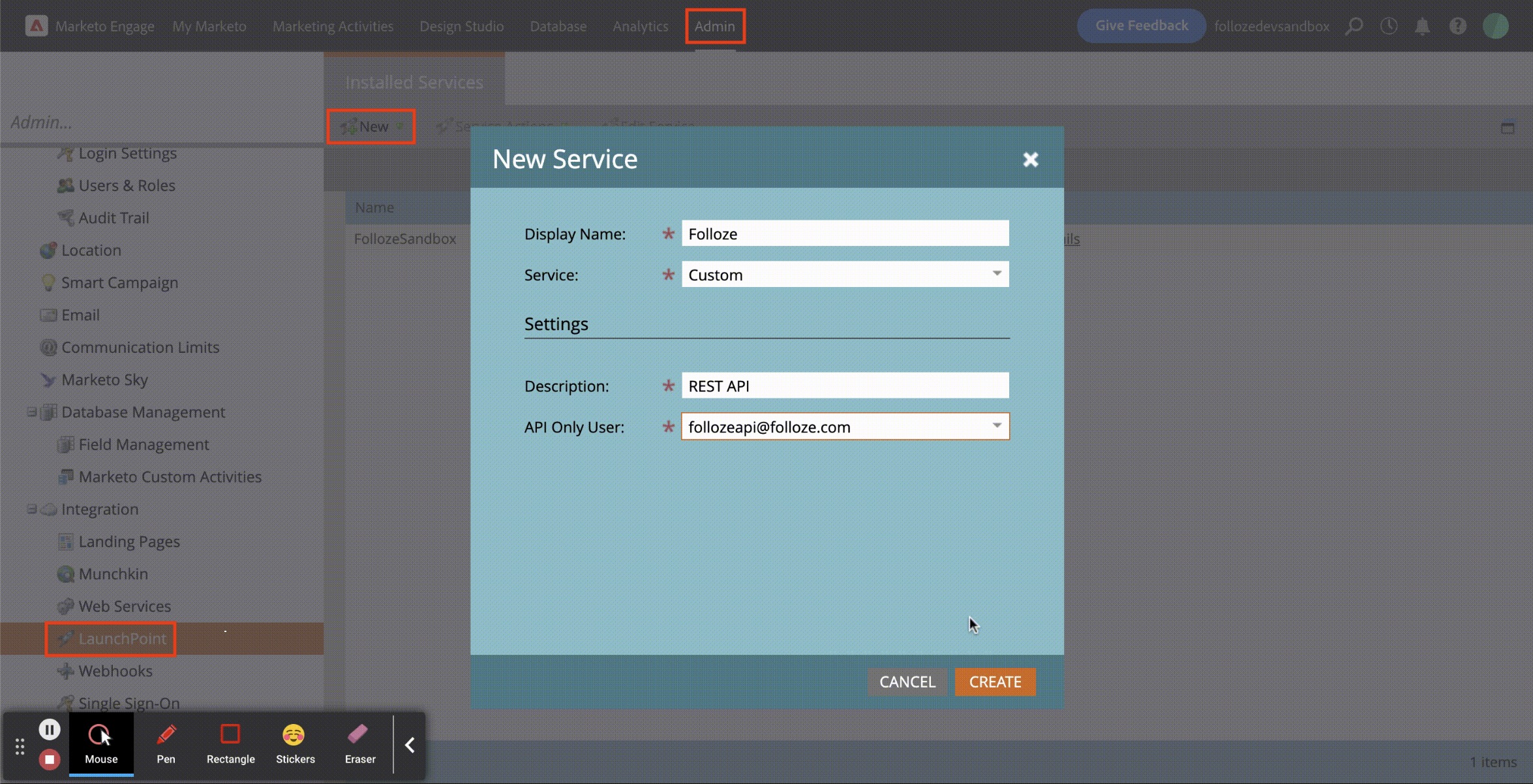Viewport: 1533px width, 784px height.
Task: Go to Design Studio tab
Action: (462, 26)
